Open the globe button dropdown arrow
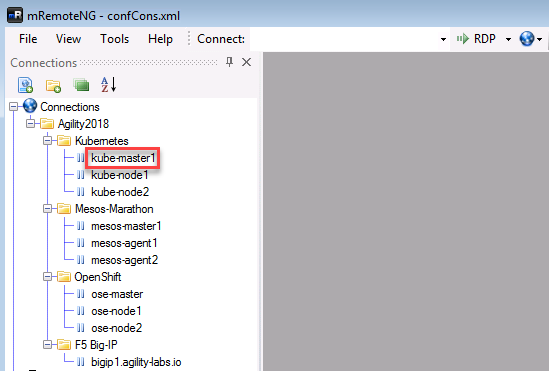The image size is (549, 371). [x=540, y=39]
